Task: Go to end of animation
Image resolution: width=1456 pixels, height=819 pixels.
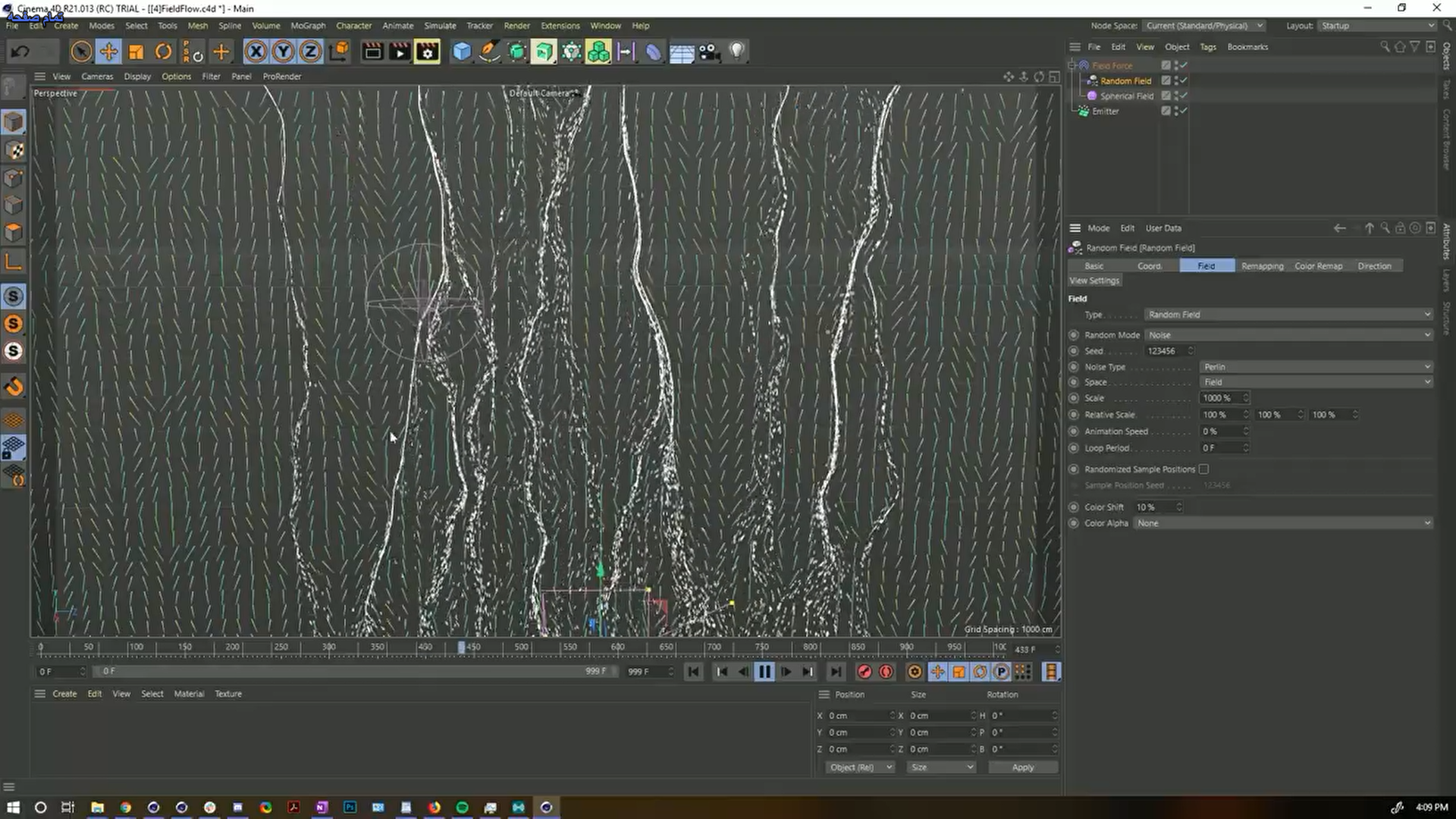Action: (836, 672)
